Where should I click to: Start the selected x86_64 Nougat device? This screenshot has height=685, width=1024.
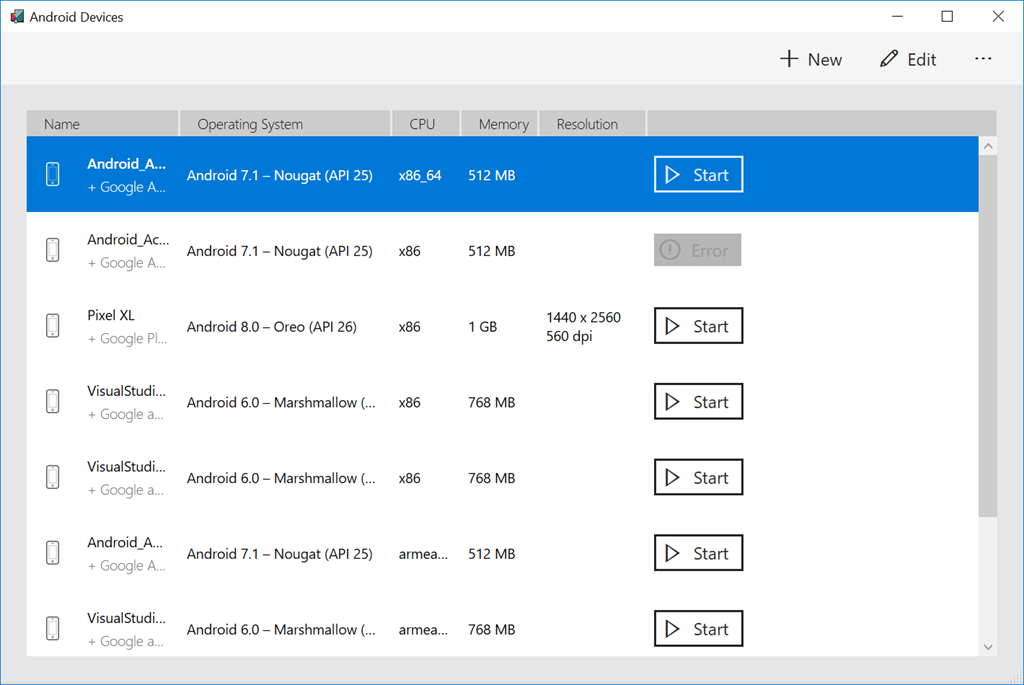point(698,175)
